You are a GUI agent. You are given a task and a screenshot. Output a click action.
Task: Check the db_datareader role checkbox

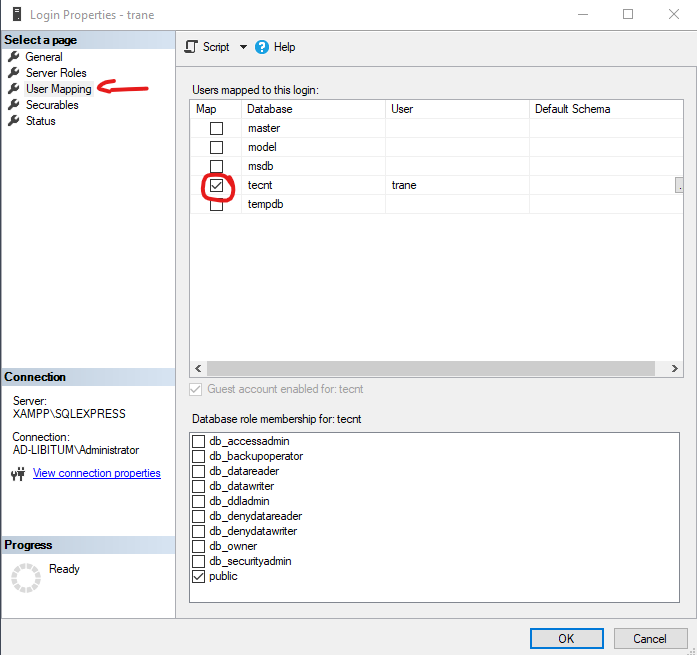click(199, 471)
